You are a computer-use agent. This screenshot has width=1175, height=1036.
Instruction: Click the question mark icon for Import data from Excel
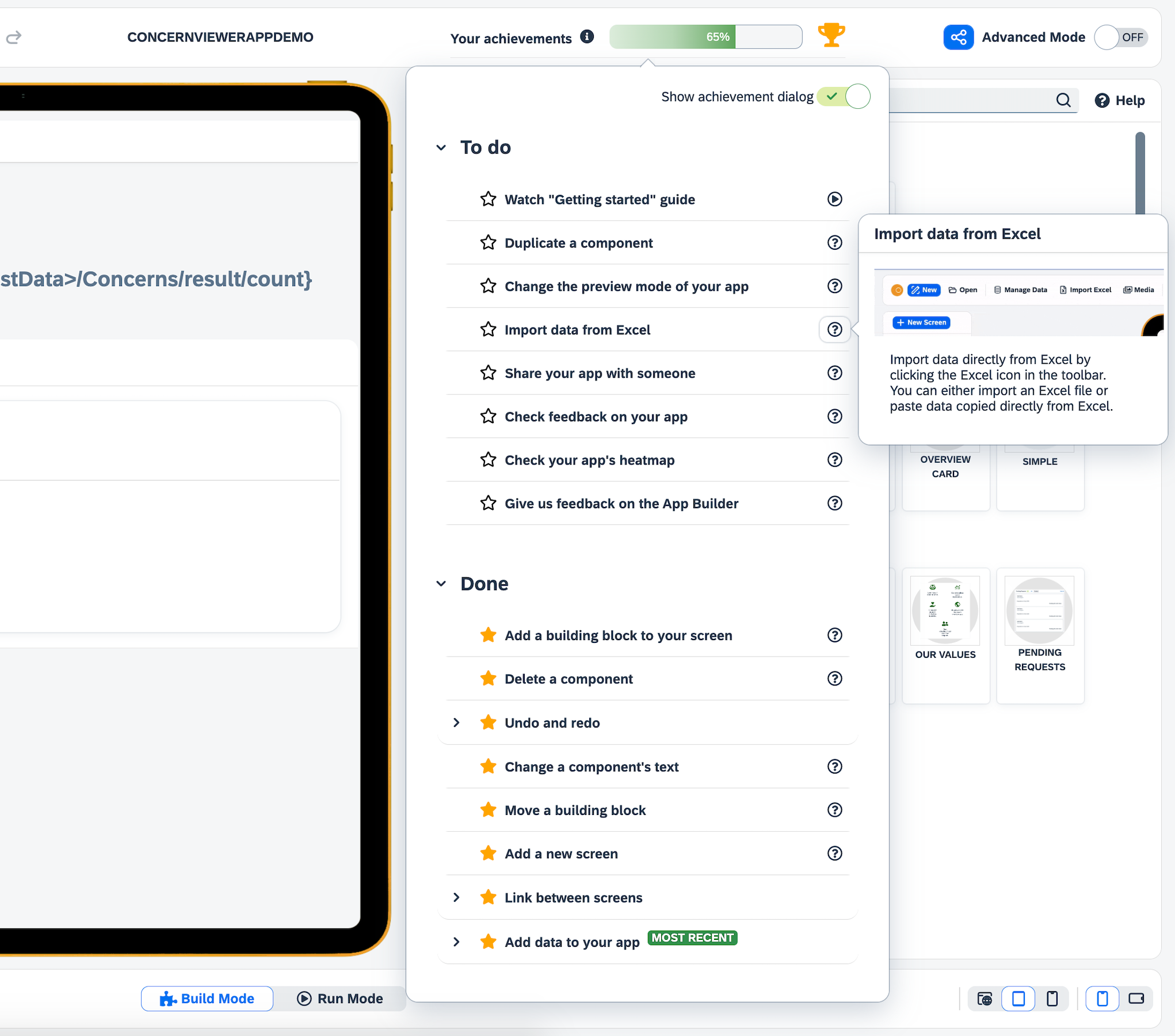(x=834, y=330)
